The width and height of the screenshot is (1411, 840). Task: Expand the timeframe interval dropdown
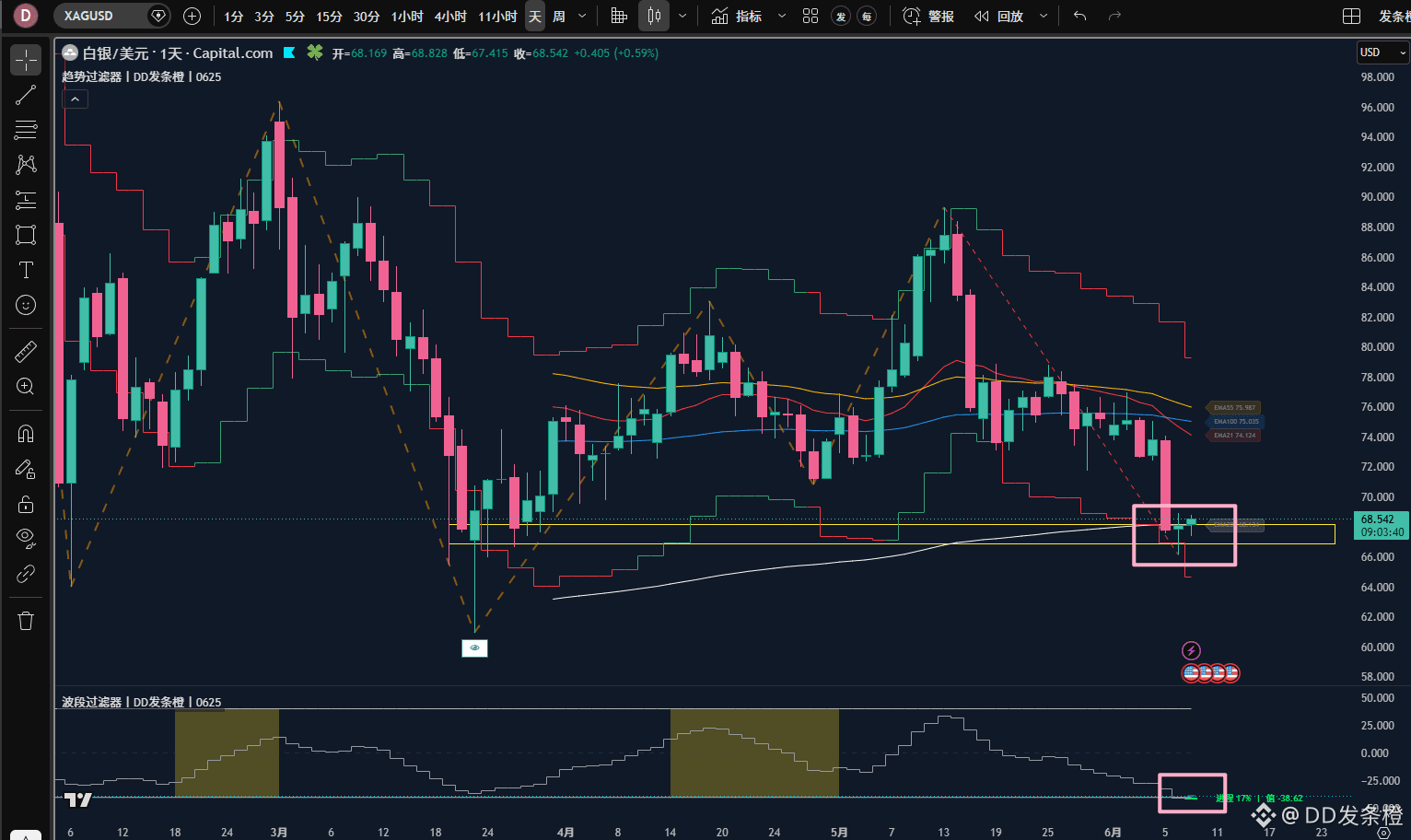[582, 17]
